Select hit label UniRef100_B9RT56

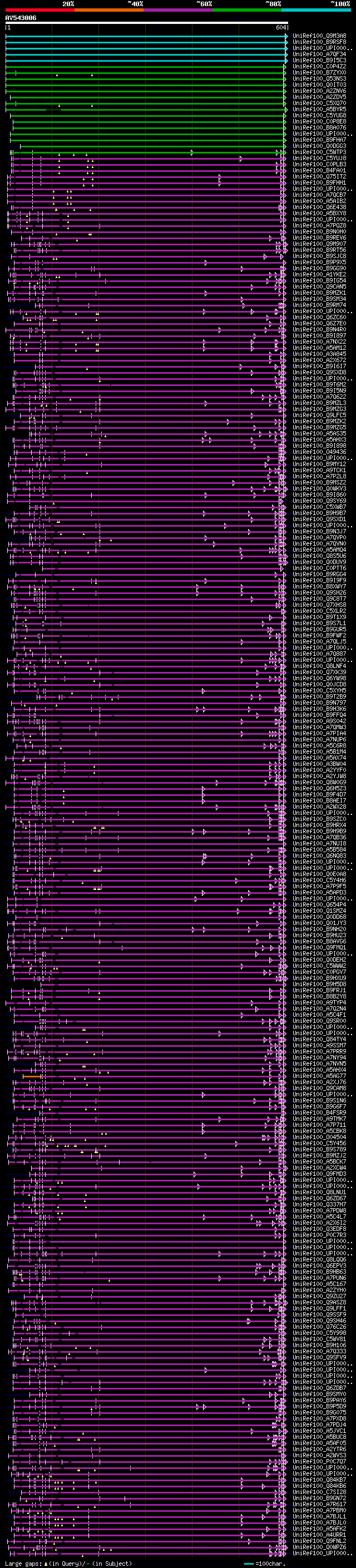[319, 250]
